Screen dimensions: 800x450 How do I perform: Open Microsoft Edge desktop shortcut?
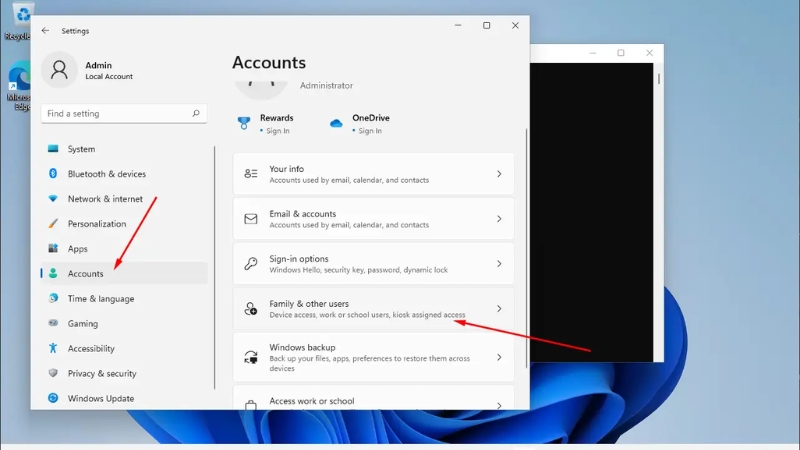coord(18,80)
